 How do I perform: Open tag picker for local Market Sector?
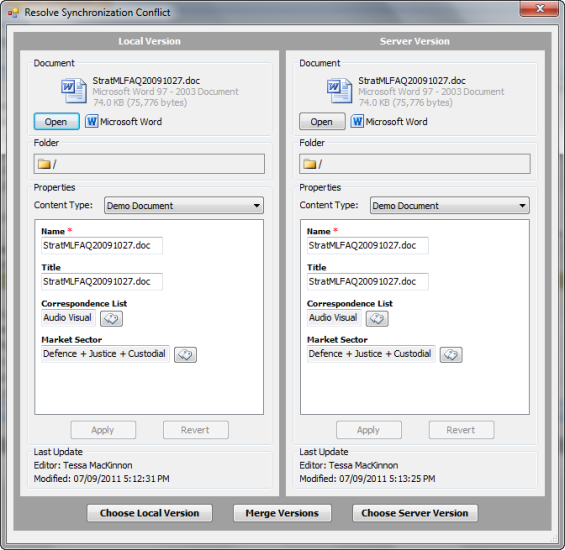pos(185,355)
